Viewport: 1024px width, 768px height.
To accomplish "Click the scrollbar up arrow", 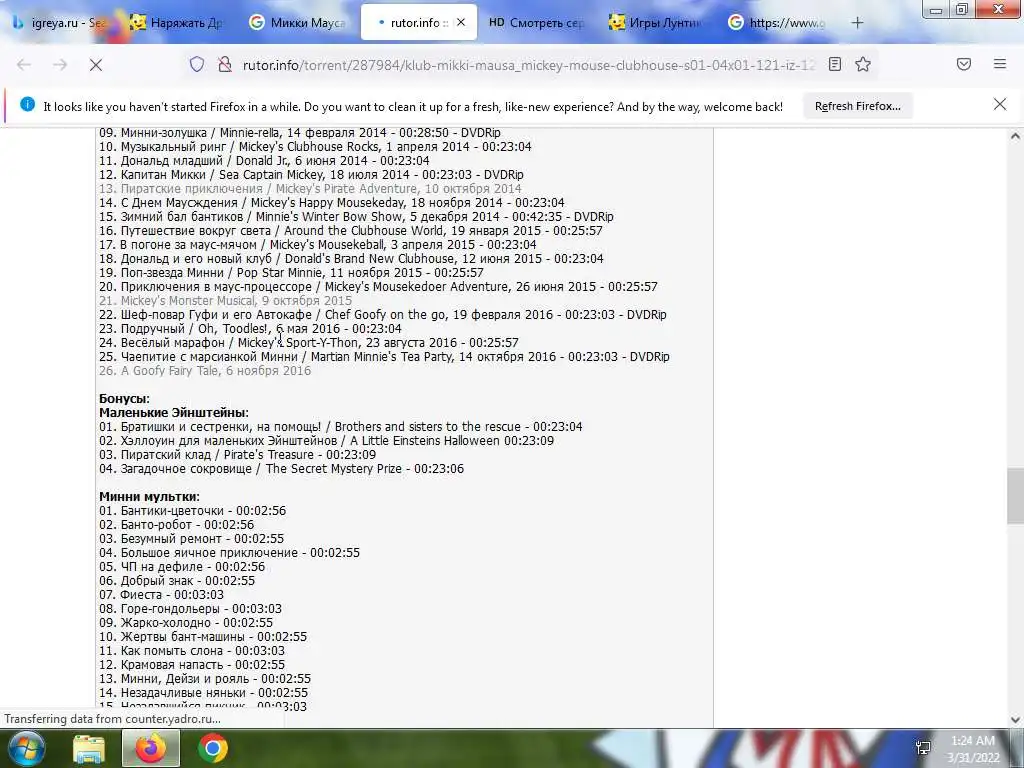I will [x=1015, y=136].
